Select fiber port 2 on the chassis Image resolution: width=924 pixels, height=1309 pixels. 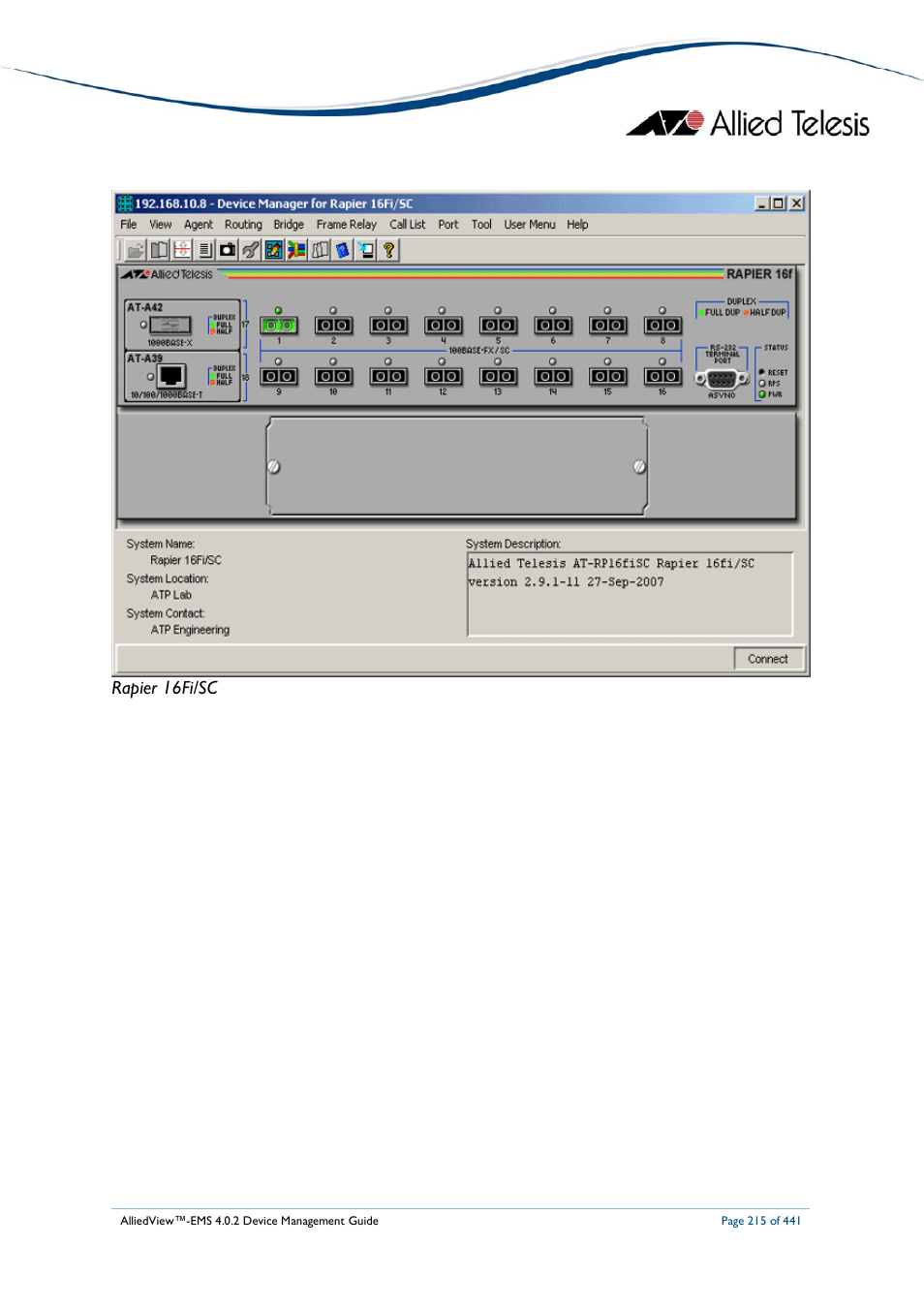point(333,326)
